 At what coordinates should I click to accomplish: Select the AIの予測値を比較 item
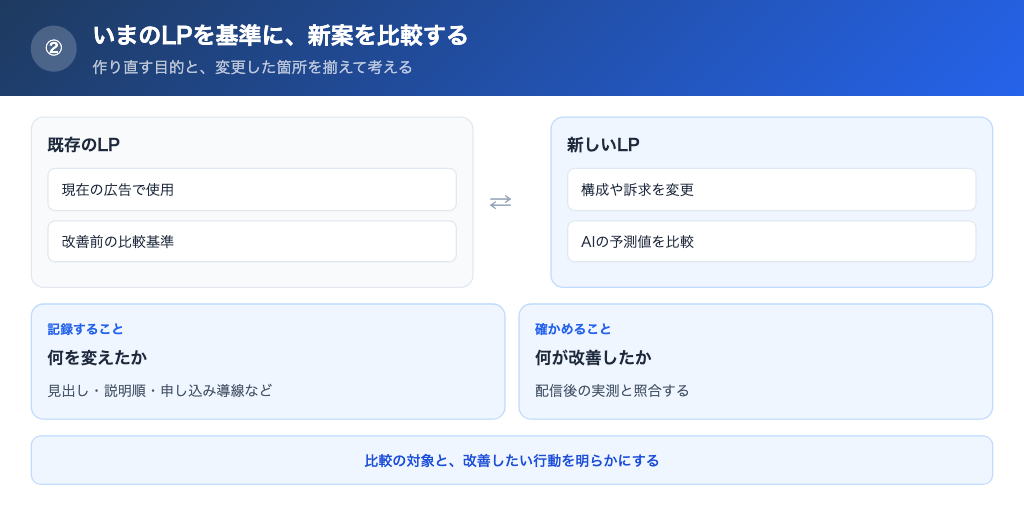[x=771, y=242]
